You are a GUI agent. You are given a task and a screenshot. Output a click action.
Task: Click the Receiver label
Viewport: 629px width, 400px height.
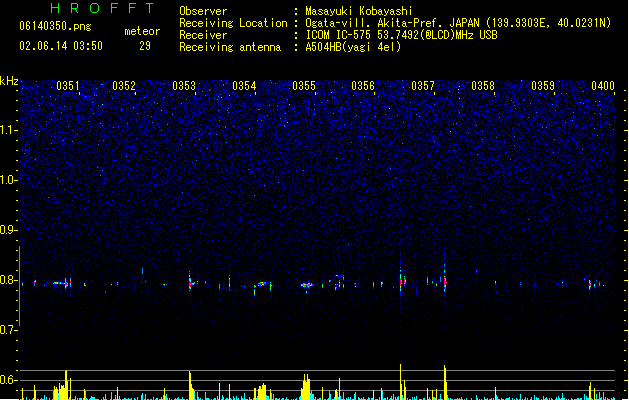(203, 35)
